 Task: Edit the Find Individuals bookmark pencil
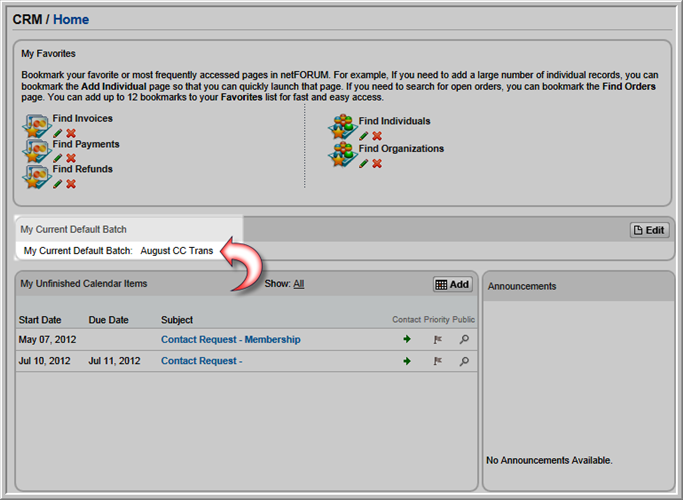click(x=364, y=136)
